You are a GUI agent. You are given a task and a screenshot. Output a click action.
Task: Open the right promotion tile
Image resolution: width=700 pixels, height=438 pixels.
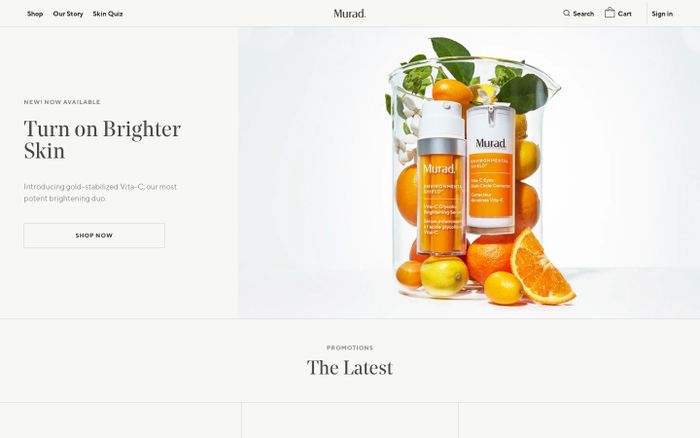579,420
